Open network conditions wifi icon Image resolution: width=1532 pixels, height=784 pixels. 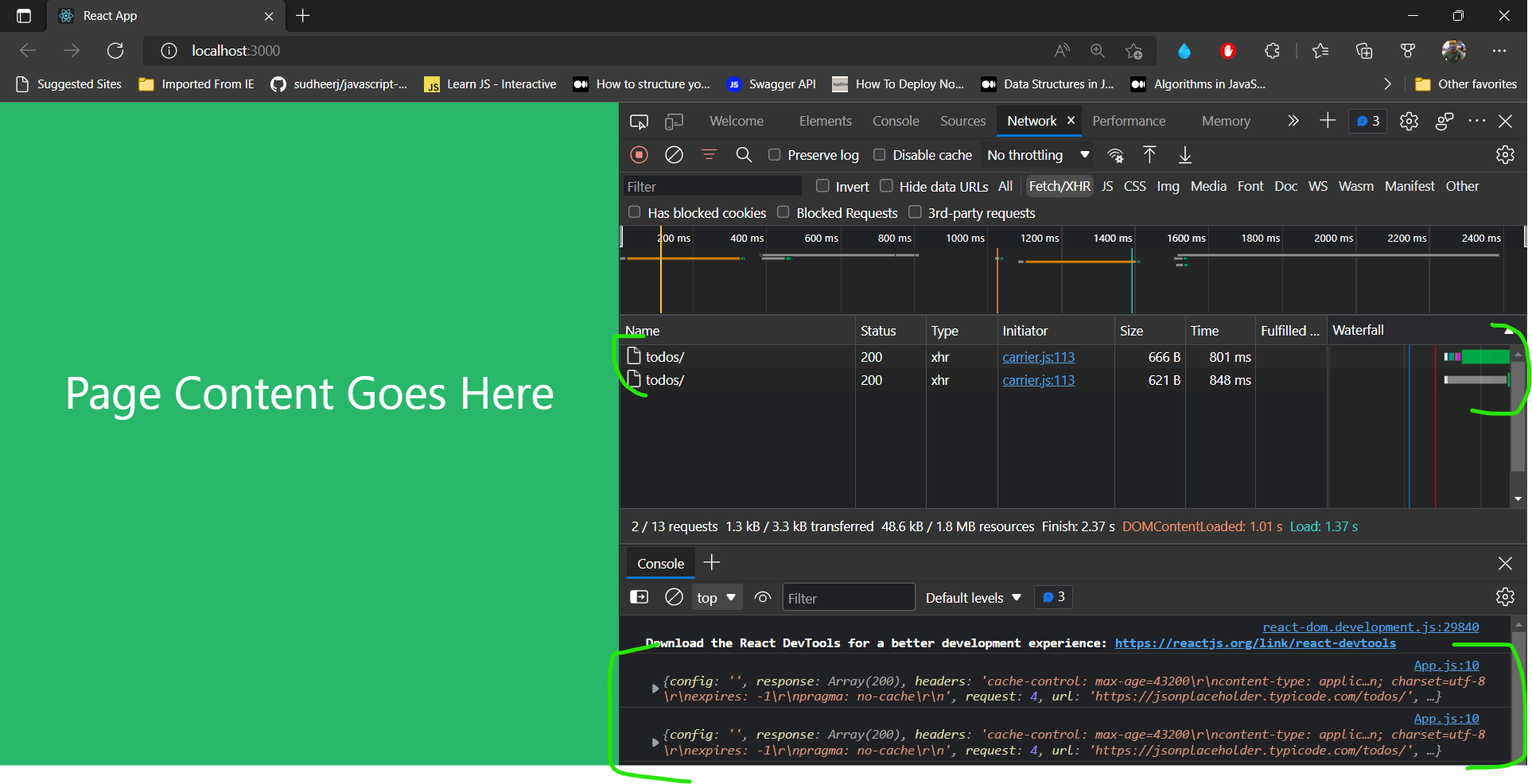coord(1115,155)
